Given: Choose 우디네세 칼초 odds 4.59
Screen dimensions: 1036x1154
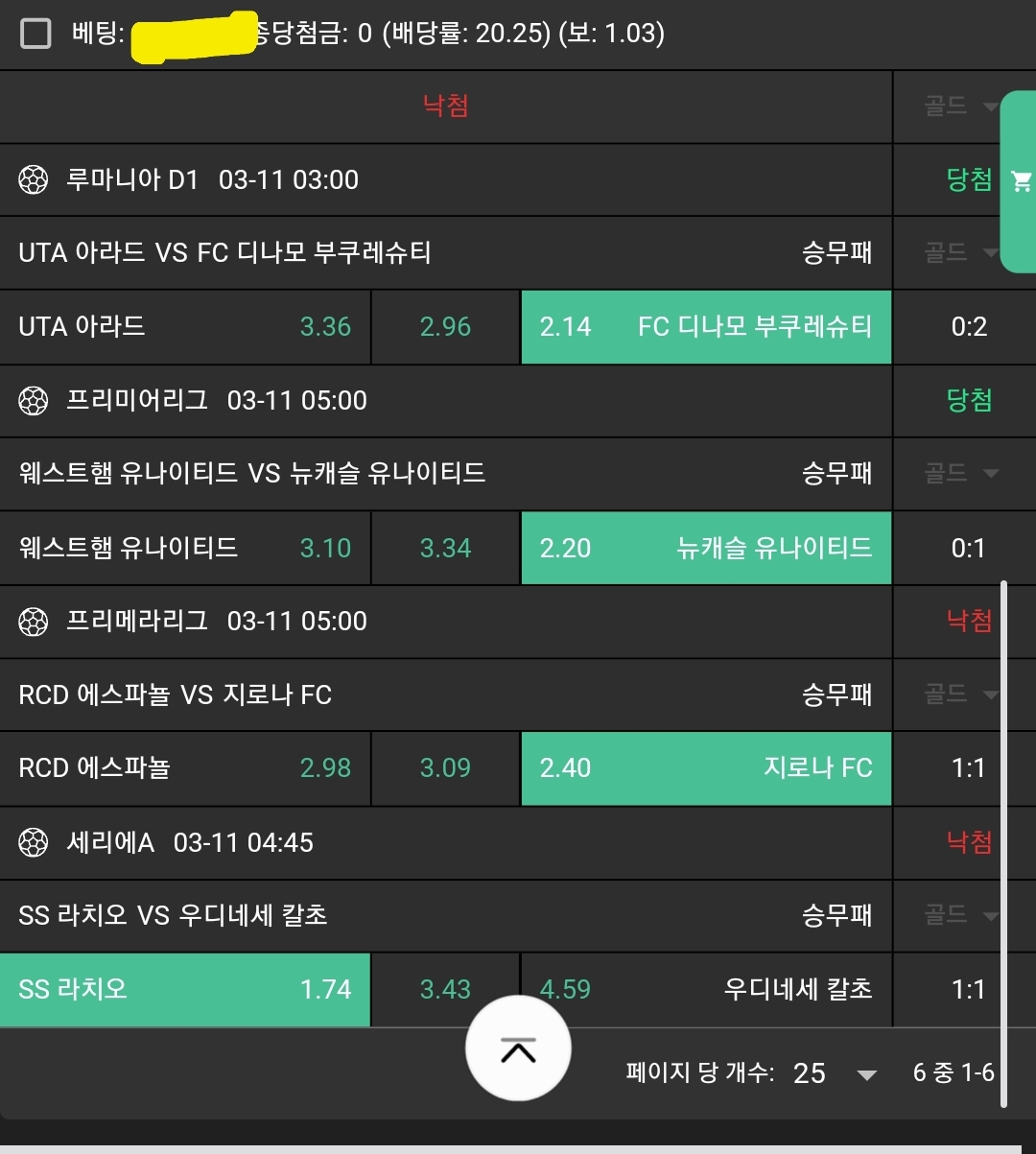Looking at the screenshot, I should pos(706,989).
